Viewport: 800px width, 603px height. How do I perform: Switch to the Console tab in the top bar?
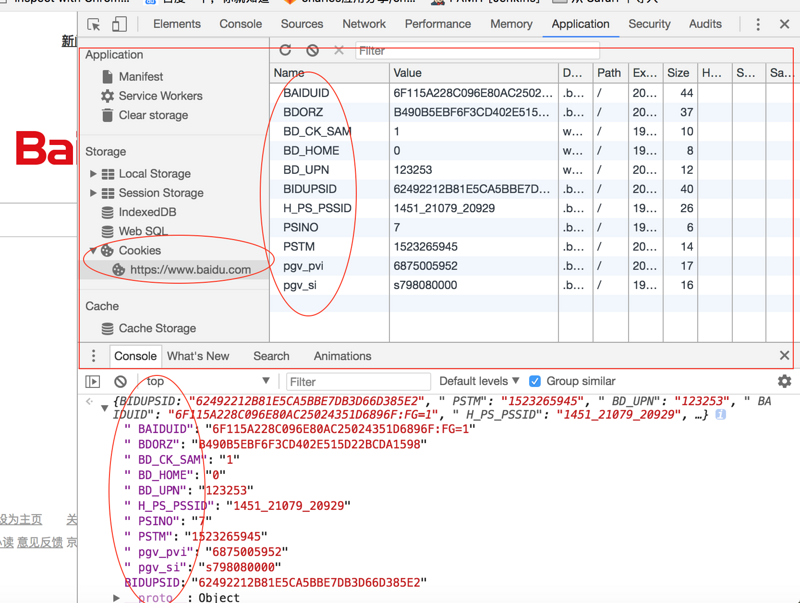(240, 24)
